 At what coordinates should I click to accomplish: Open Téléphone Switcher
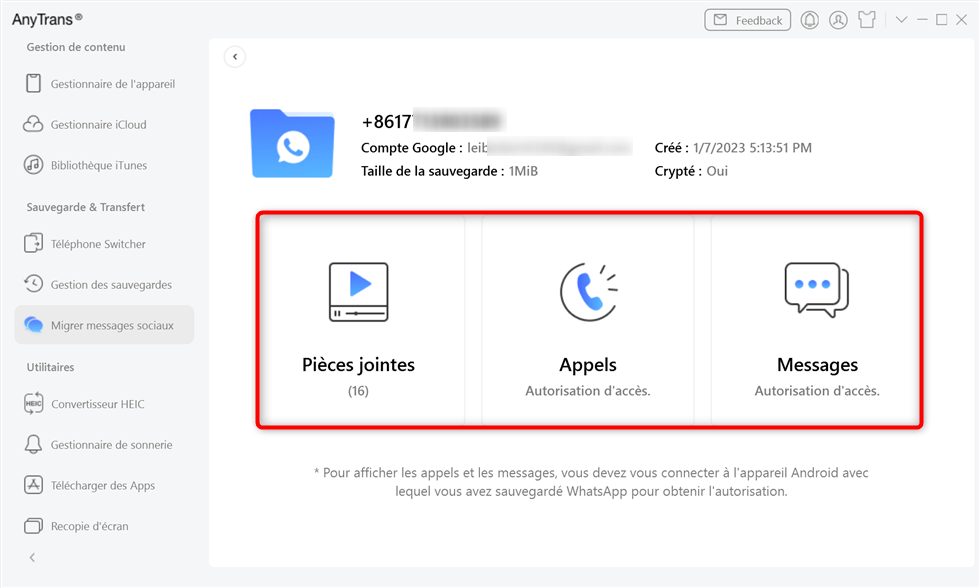click(x=104, y=244)
